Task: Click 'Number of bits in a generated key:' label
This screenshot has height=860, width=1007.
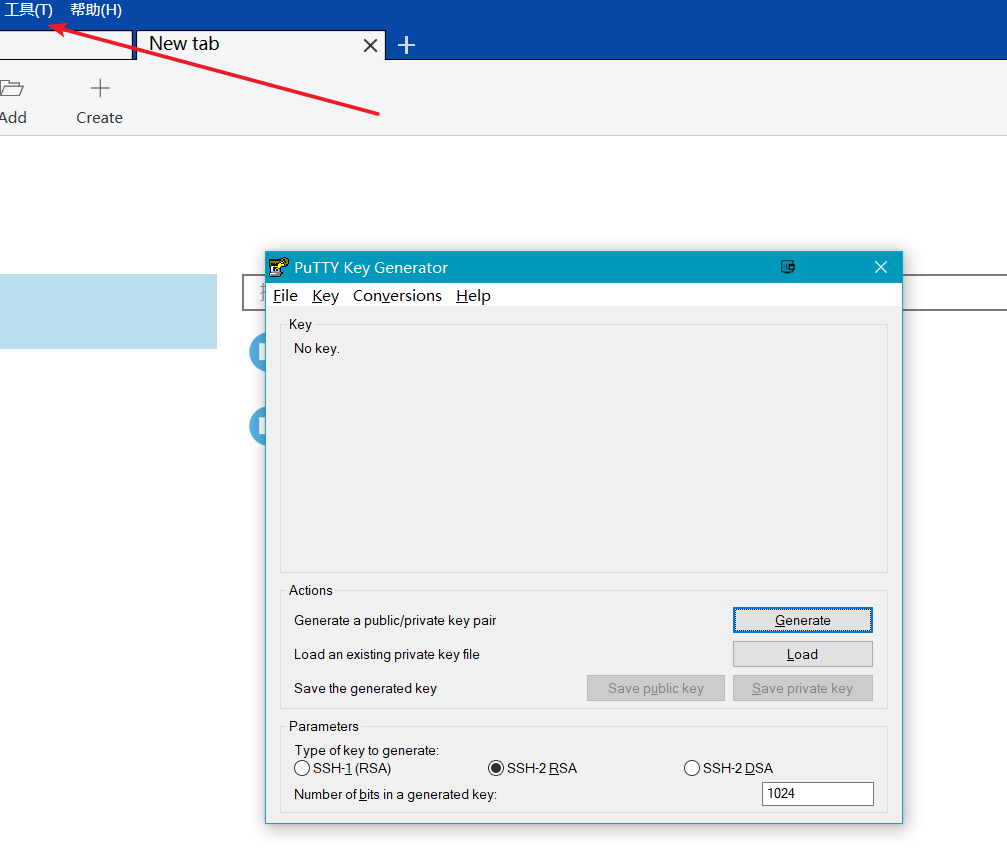Action: [395, 794]
